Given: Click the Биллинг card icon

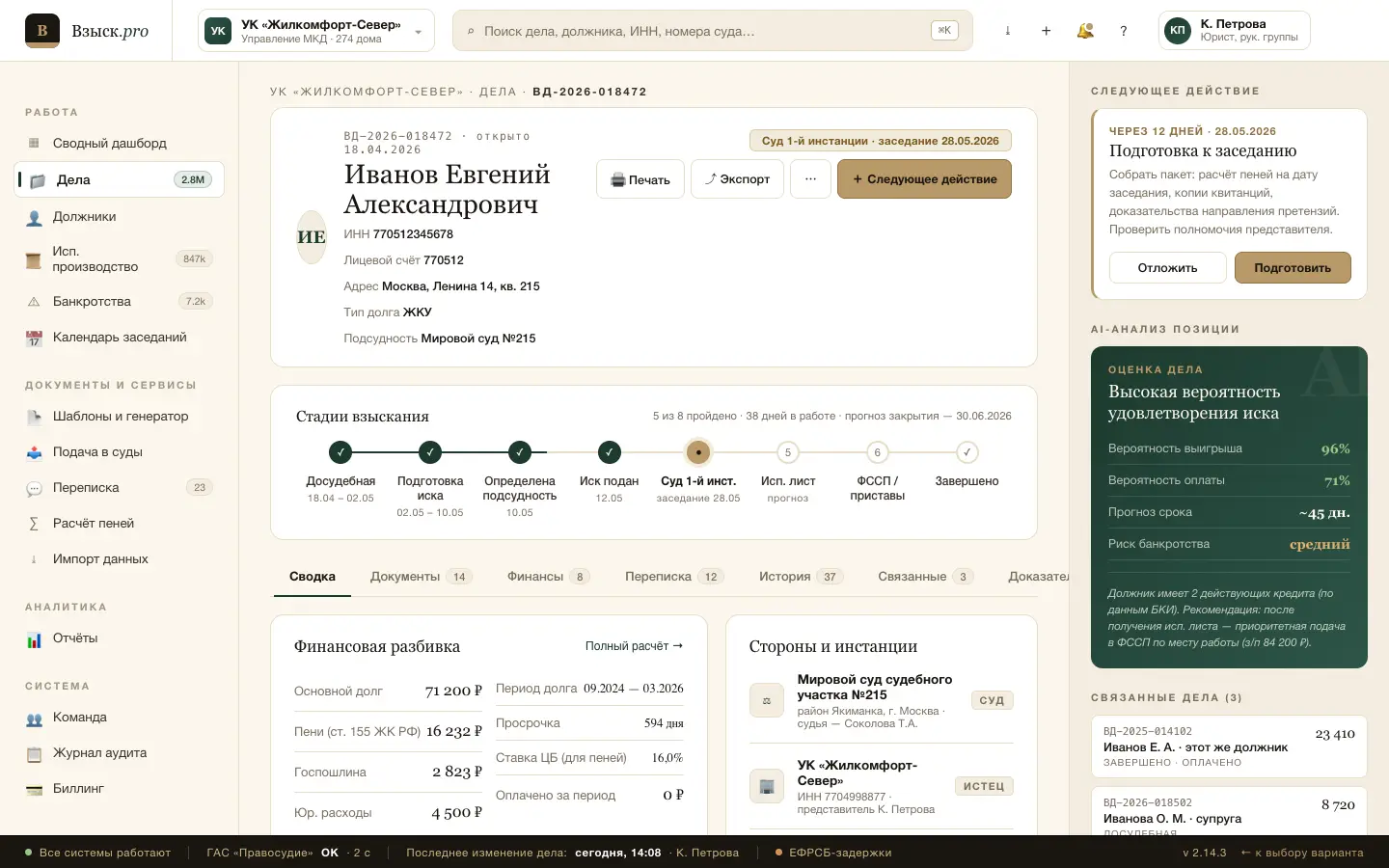Looking at the screenshot, I should tap(34, 789).
